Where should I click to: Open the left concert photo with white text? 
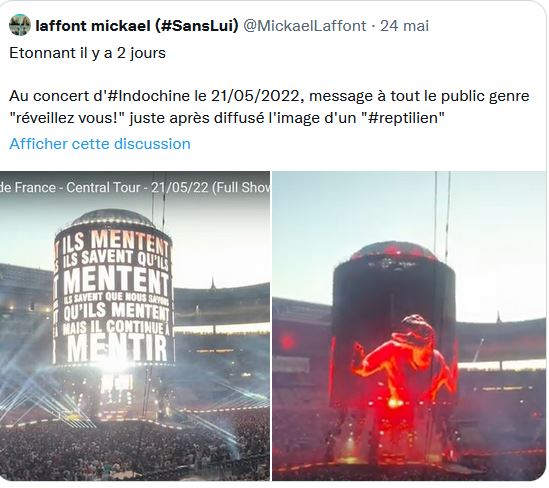[135, 326]
